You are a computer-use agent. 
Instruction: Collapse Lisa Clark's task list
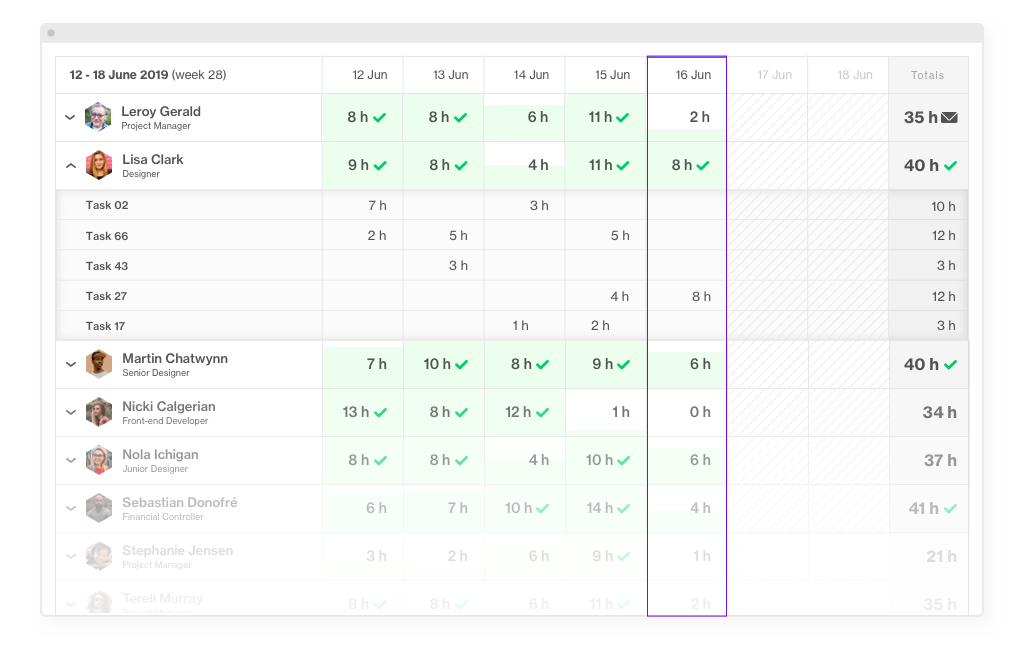(x=70, y=165)
